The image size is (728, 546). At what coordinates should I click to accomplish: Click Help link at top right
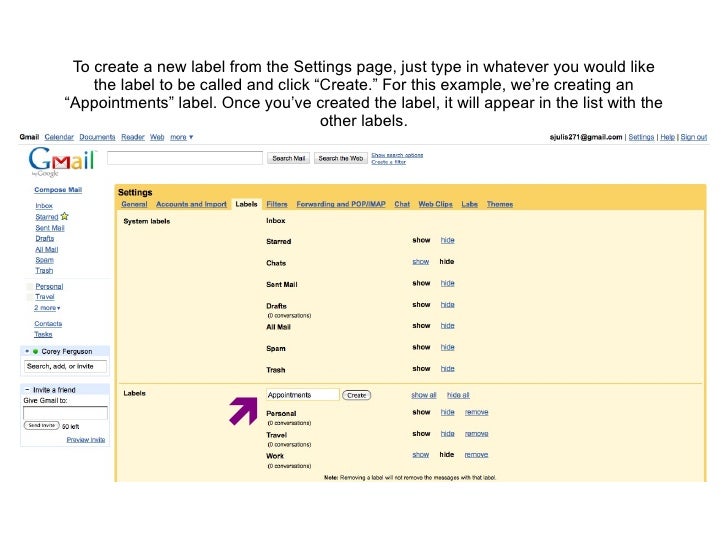click(668, 137)
